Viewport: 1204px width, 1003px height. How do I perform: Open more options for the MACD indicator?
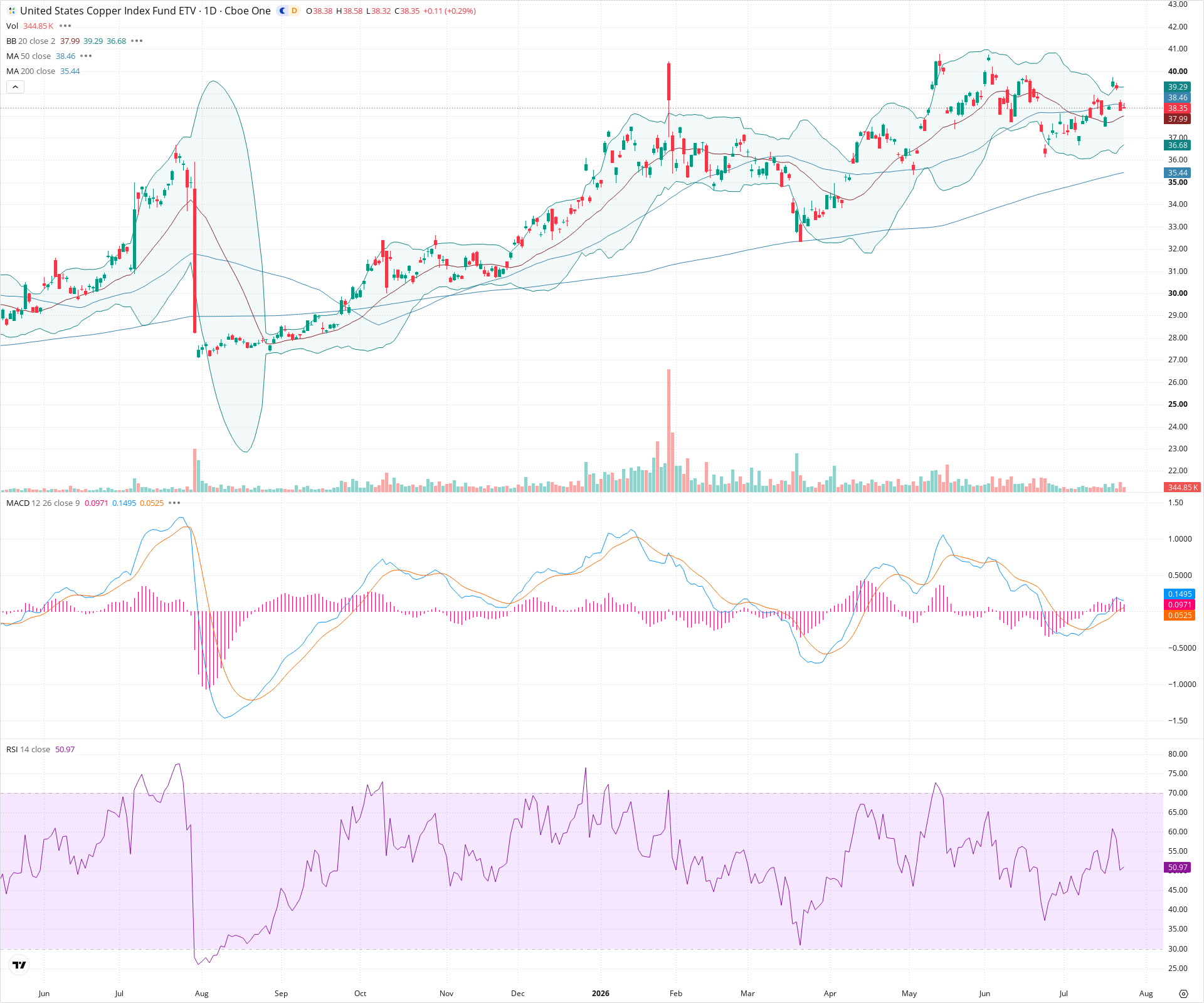click(x=174, y=503)
